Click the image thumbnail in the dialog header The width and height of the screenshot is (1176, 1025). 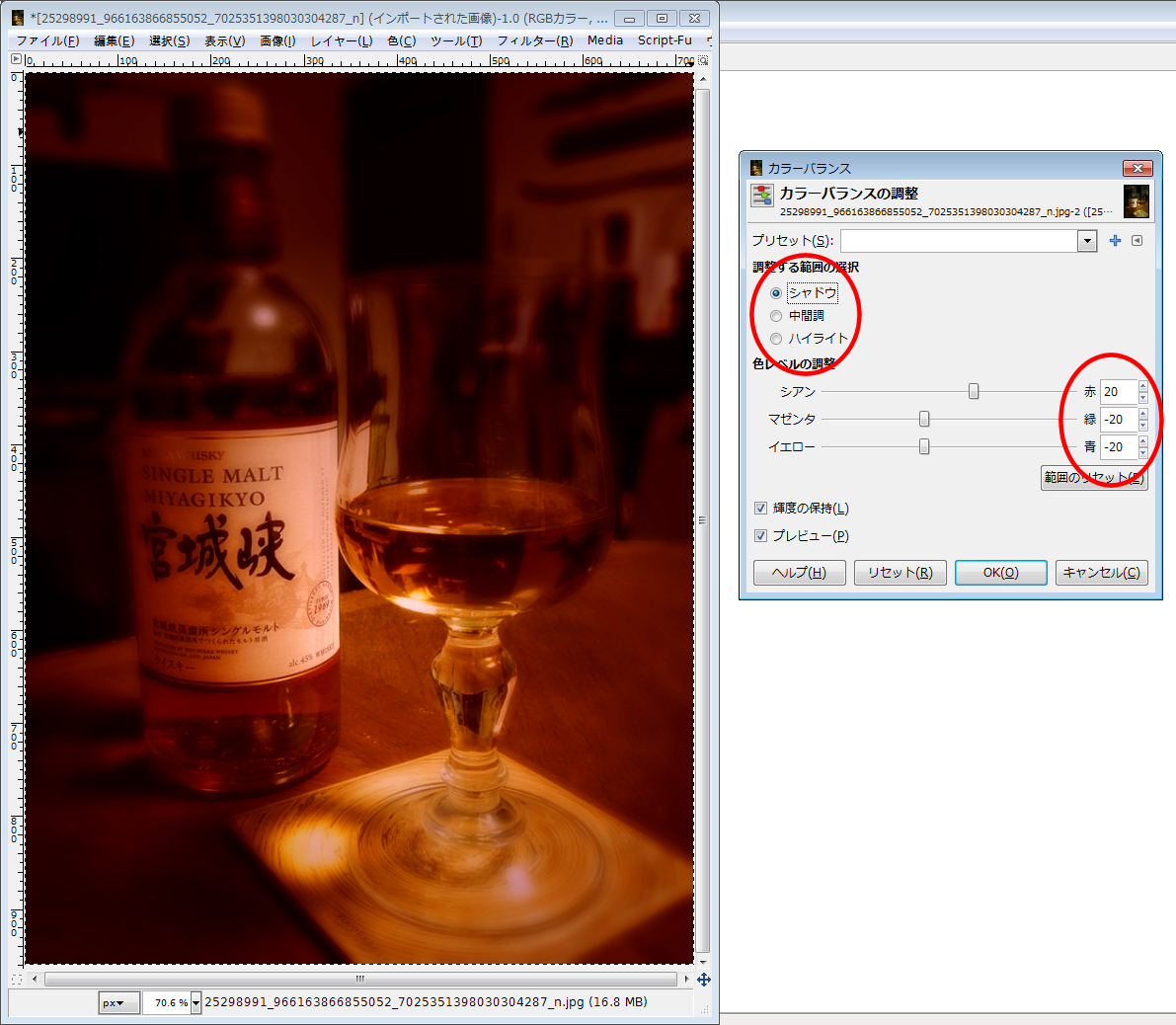(x=1136, y=200)
